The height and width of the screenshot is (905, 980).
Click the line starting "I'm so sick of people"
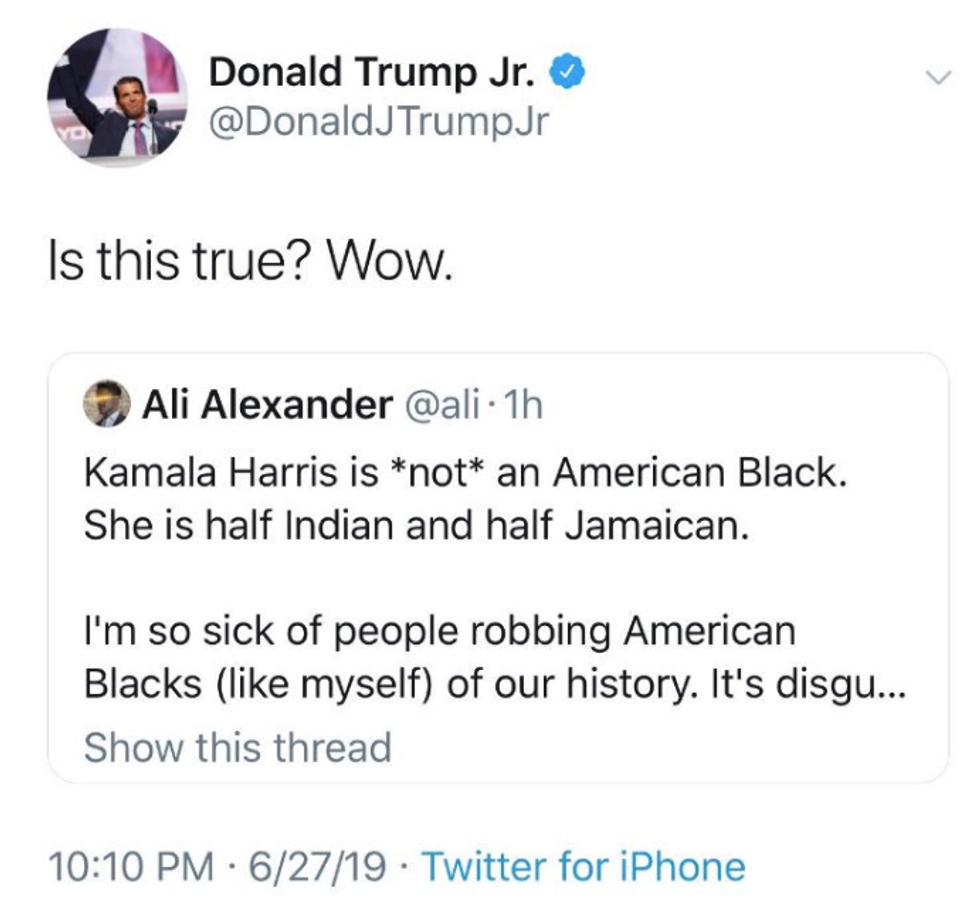point(440,632)
